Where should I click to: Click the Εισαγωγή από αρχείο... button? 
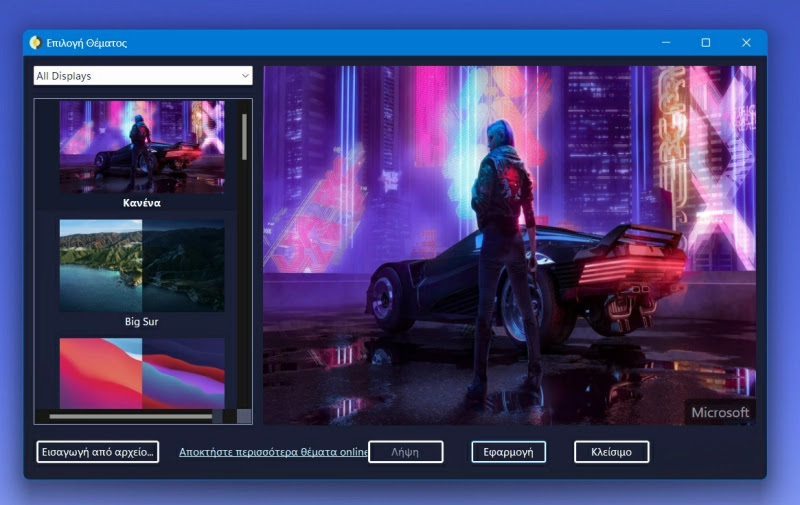[97, 452]
